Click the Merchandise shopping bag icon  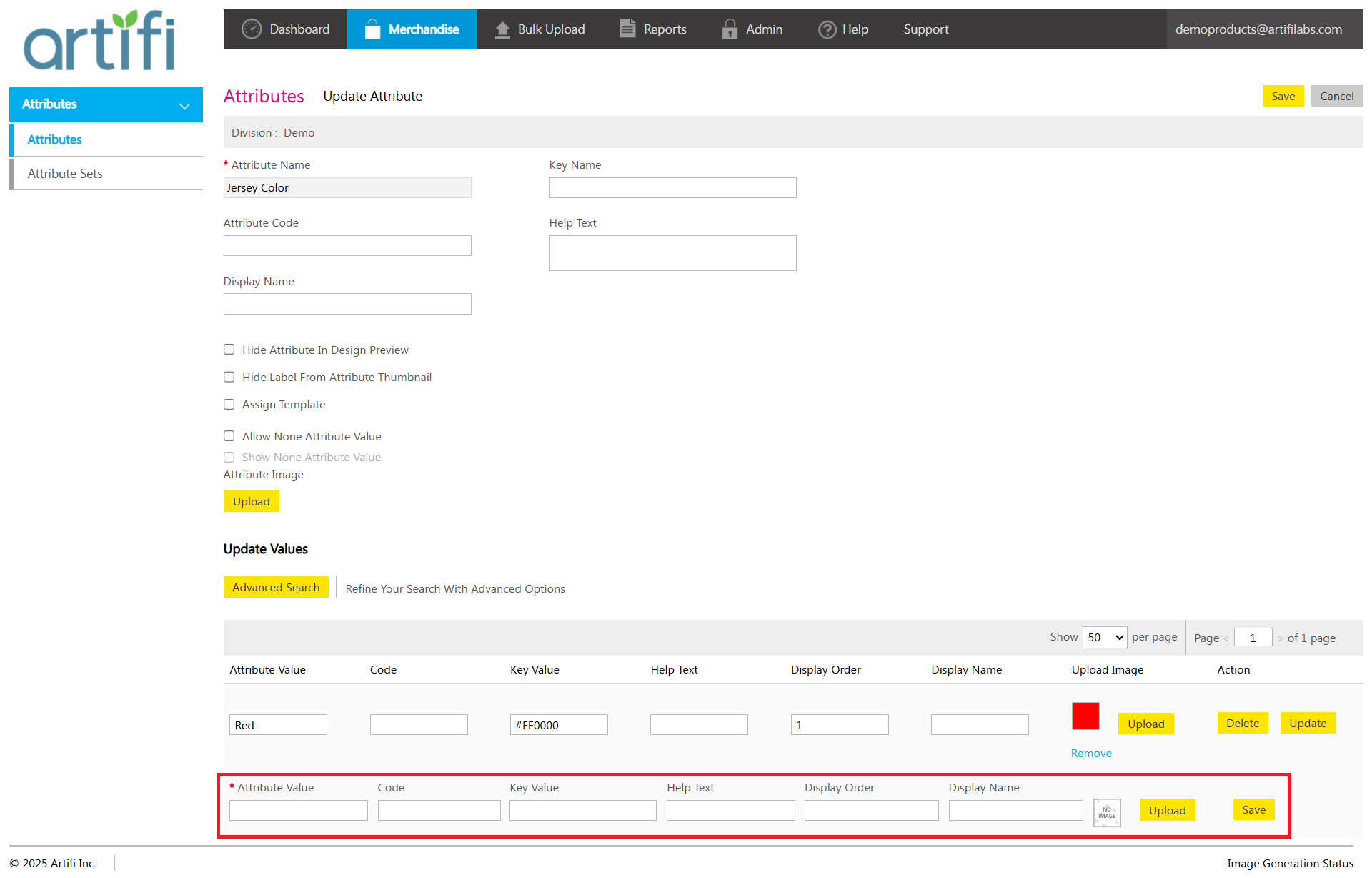point(372,29)
